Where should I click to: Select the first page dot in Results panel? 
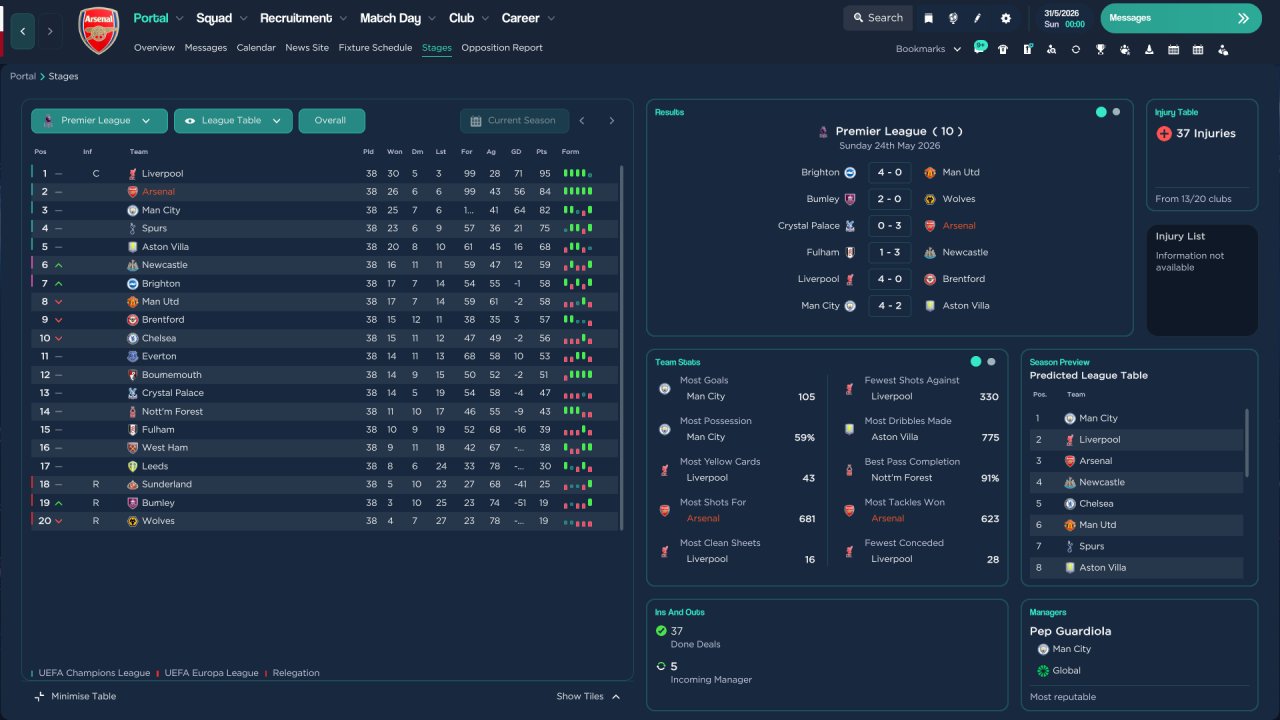click(1101, 112)
